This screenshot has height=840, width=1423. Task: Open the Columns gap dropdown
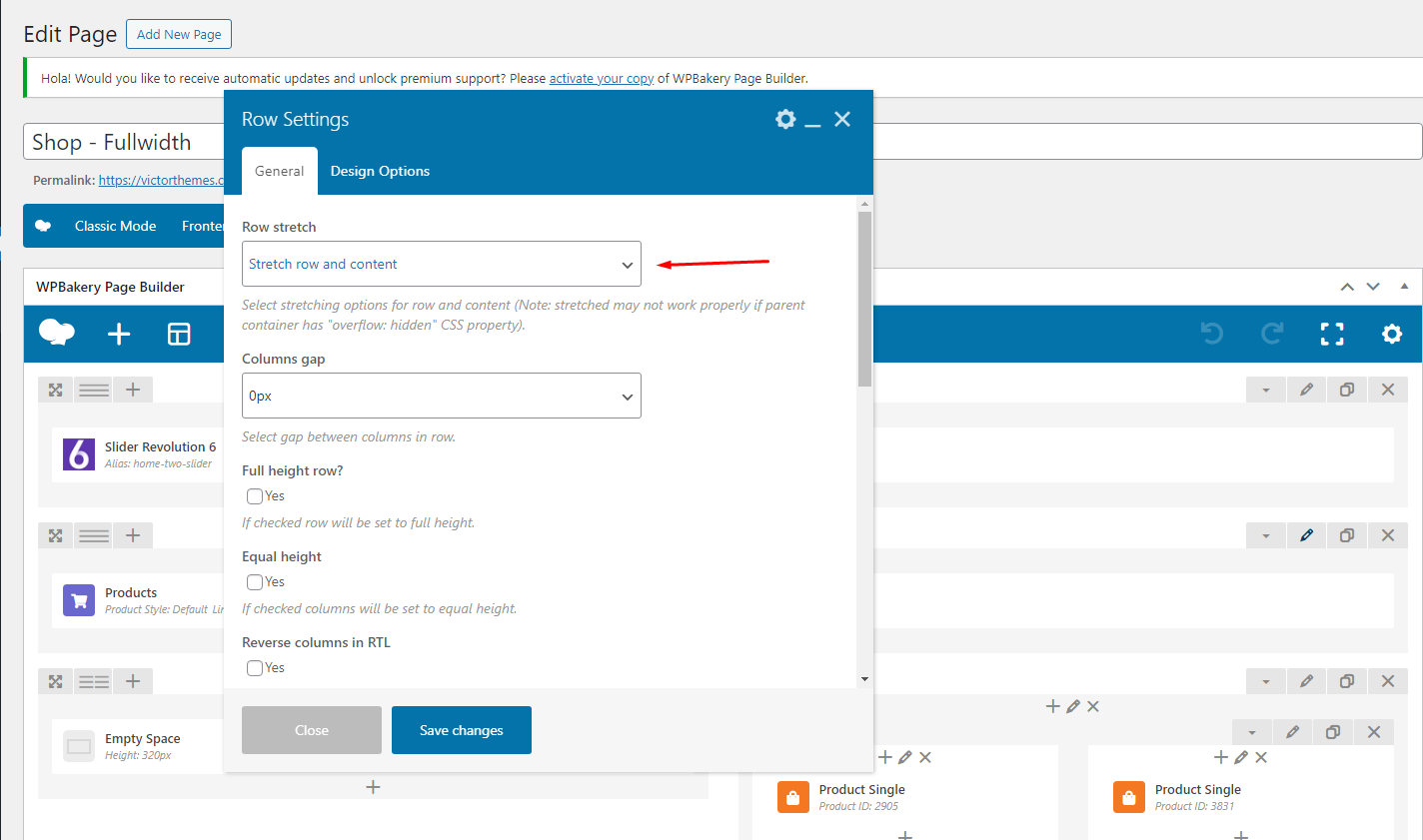[x=442, y=396]
